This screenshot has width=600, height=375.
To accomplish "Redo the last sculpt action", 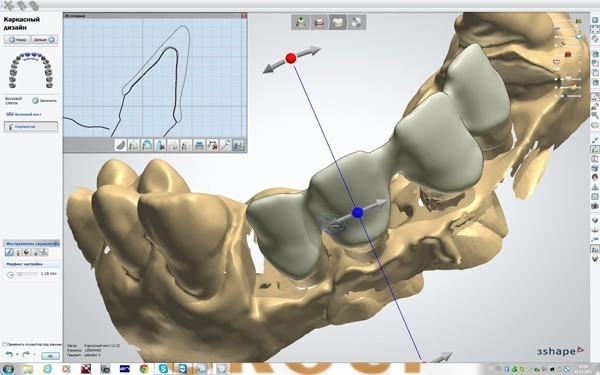I will (x=26, y=355).
